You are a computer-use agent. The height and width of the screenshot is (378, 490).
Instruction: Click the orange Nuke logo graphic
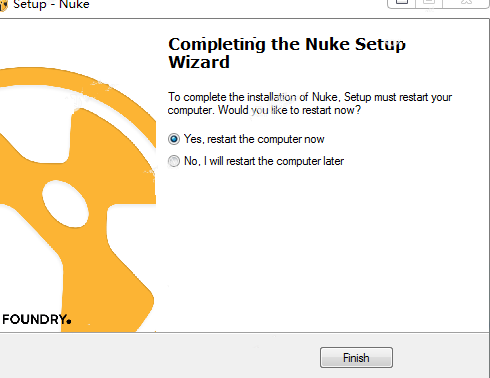[78, 199]
